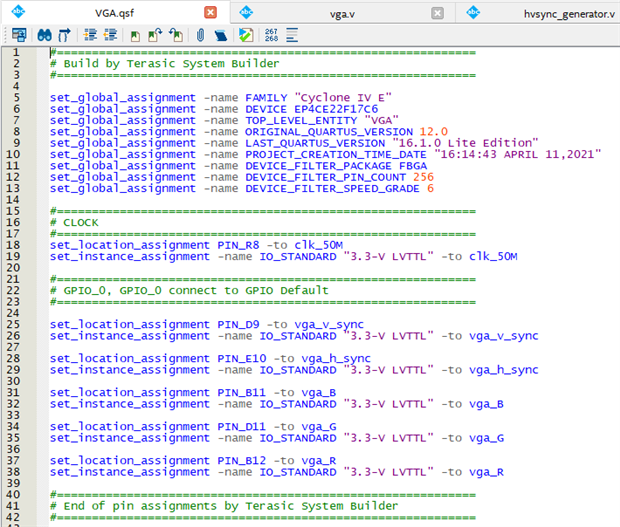620x527 pixels.
Task: Close the VGA.qsf tab
Action: tap(210, 12)
